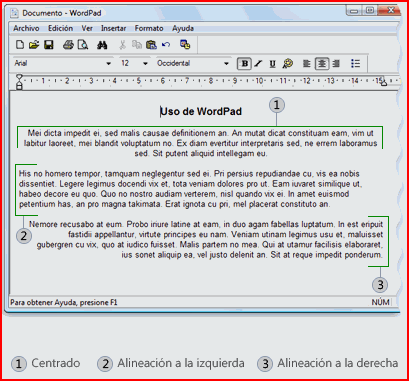The height and width of the screenshot is (381, 409).
Task: Click the right indent marker on the ruler
Action: (x=384, y=83)
